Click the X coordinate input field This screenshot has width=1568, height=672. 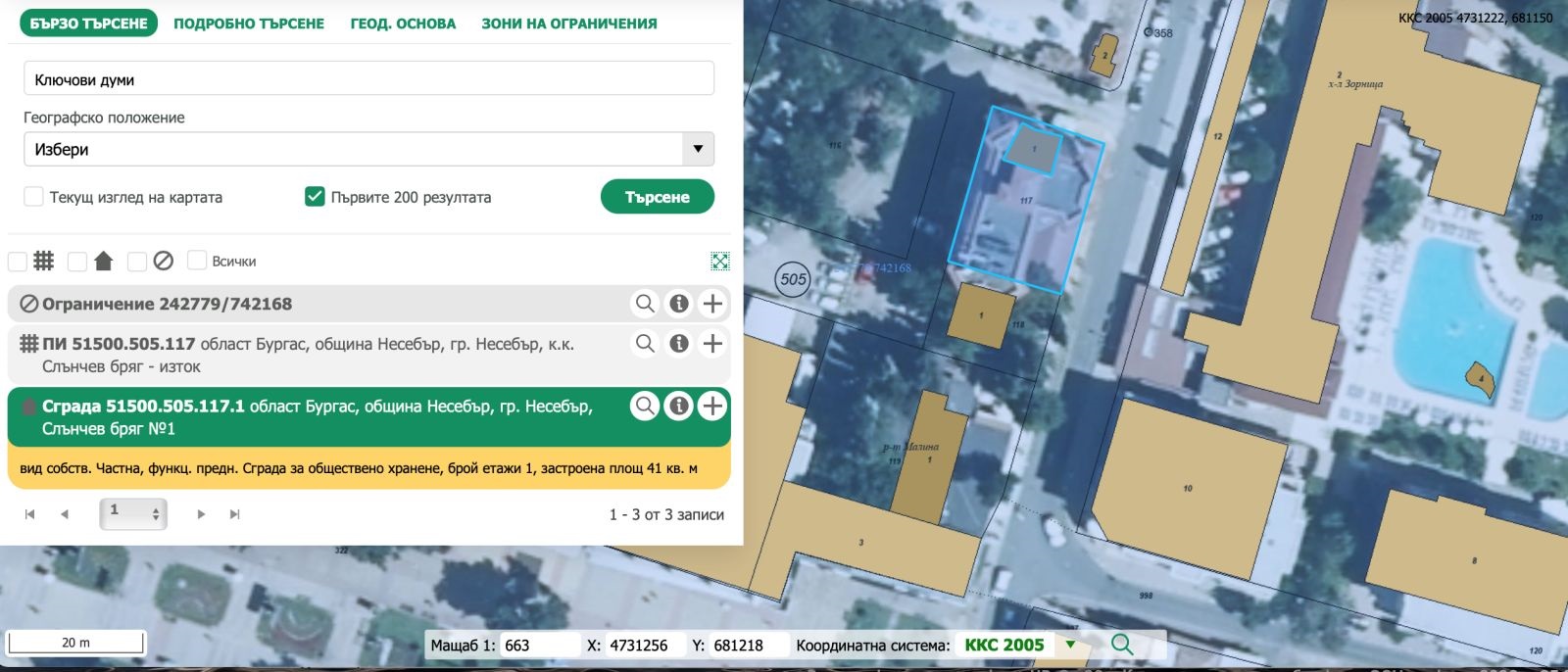pos(645,646)
